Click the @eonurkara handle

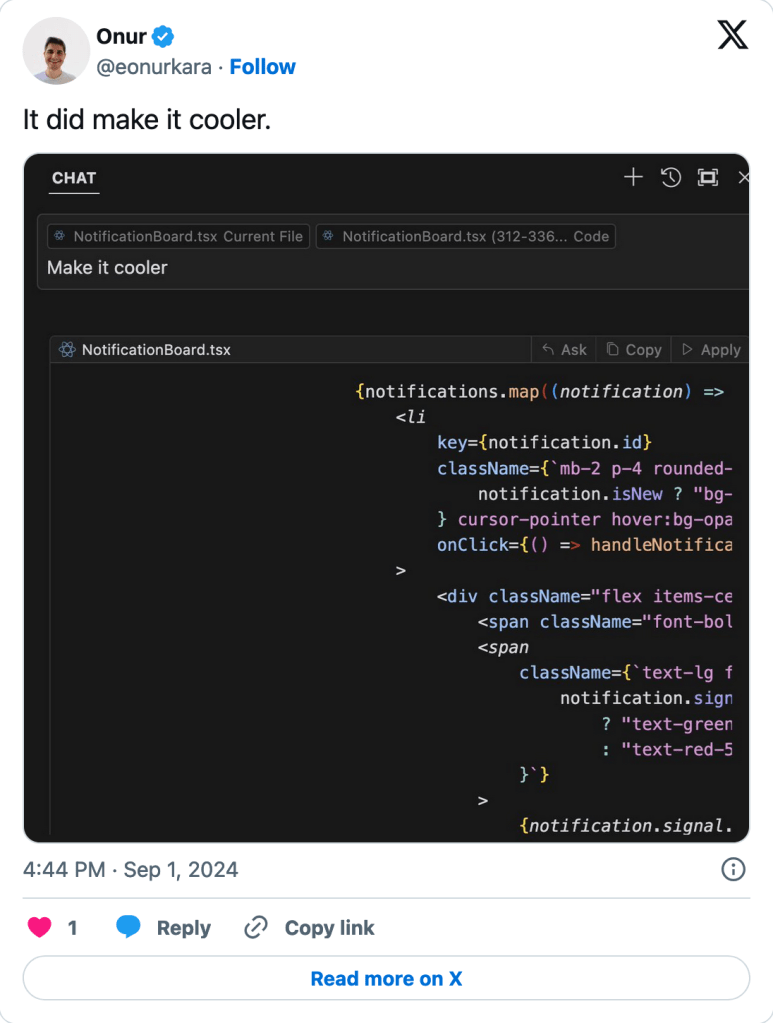154,67
